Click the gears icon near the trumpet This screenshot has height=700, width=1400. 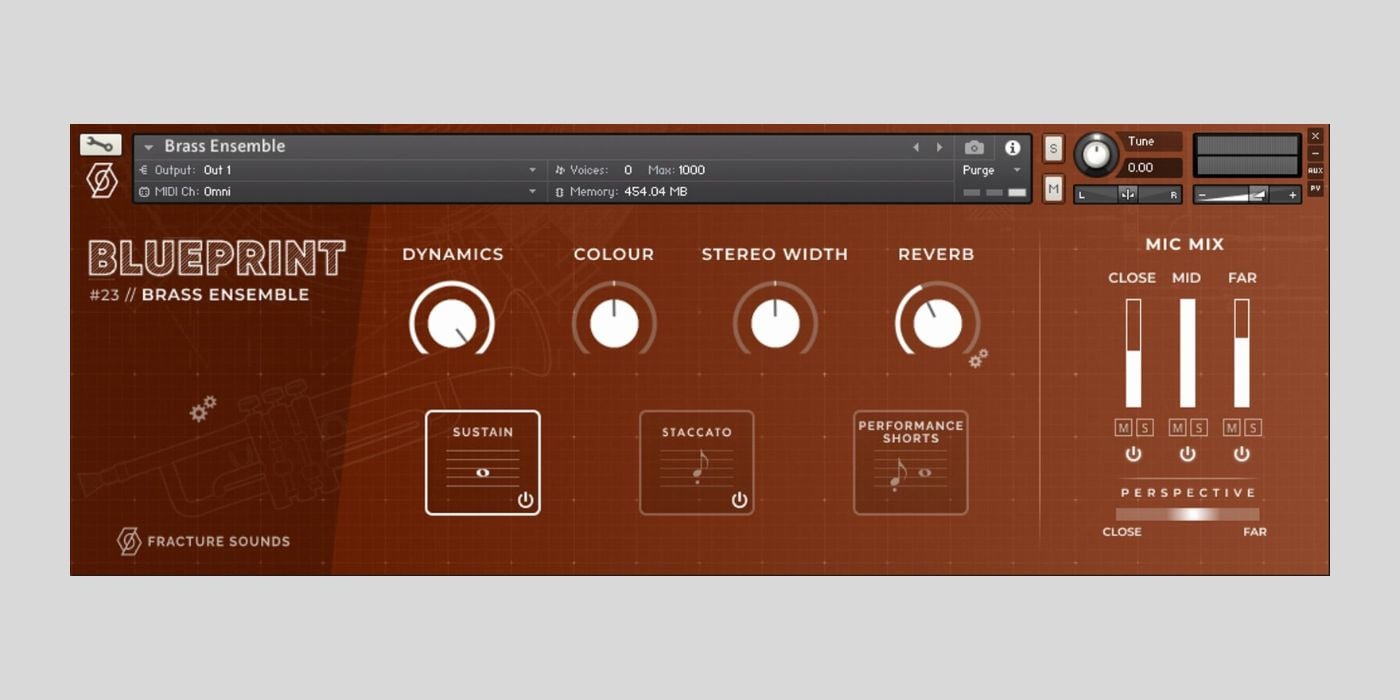tap(203, 408)
